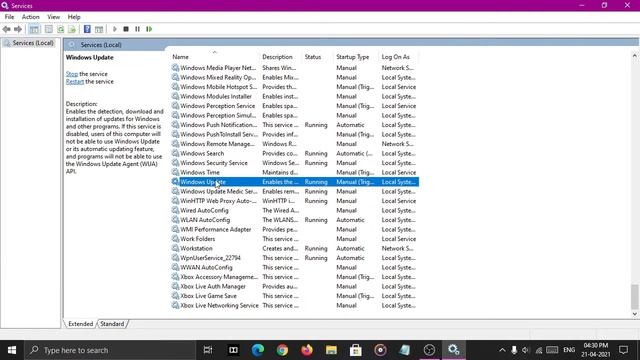This screenshot has height=360, width=640.
Task: Click the Services gear taskbar icon
Action: 453,350
